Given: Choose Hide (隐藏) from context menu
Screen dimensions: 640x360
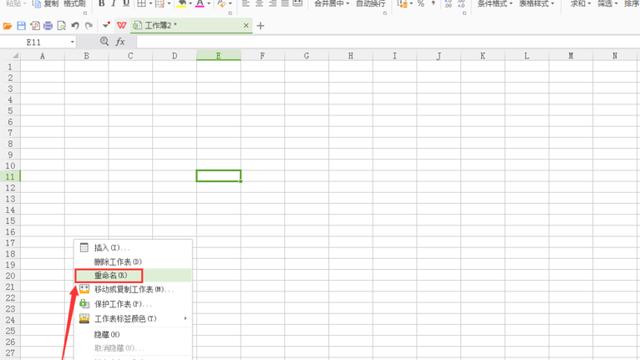Looking at the screenshot, I should 133,334.
